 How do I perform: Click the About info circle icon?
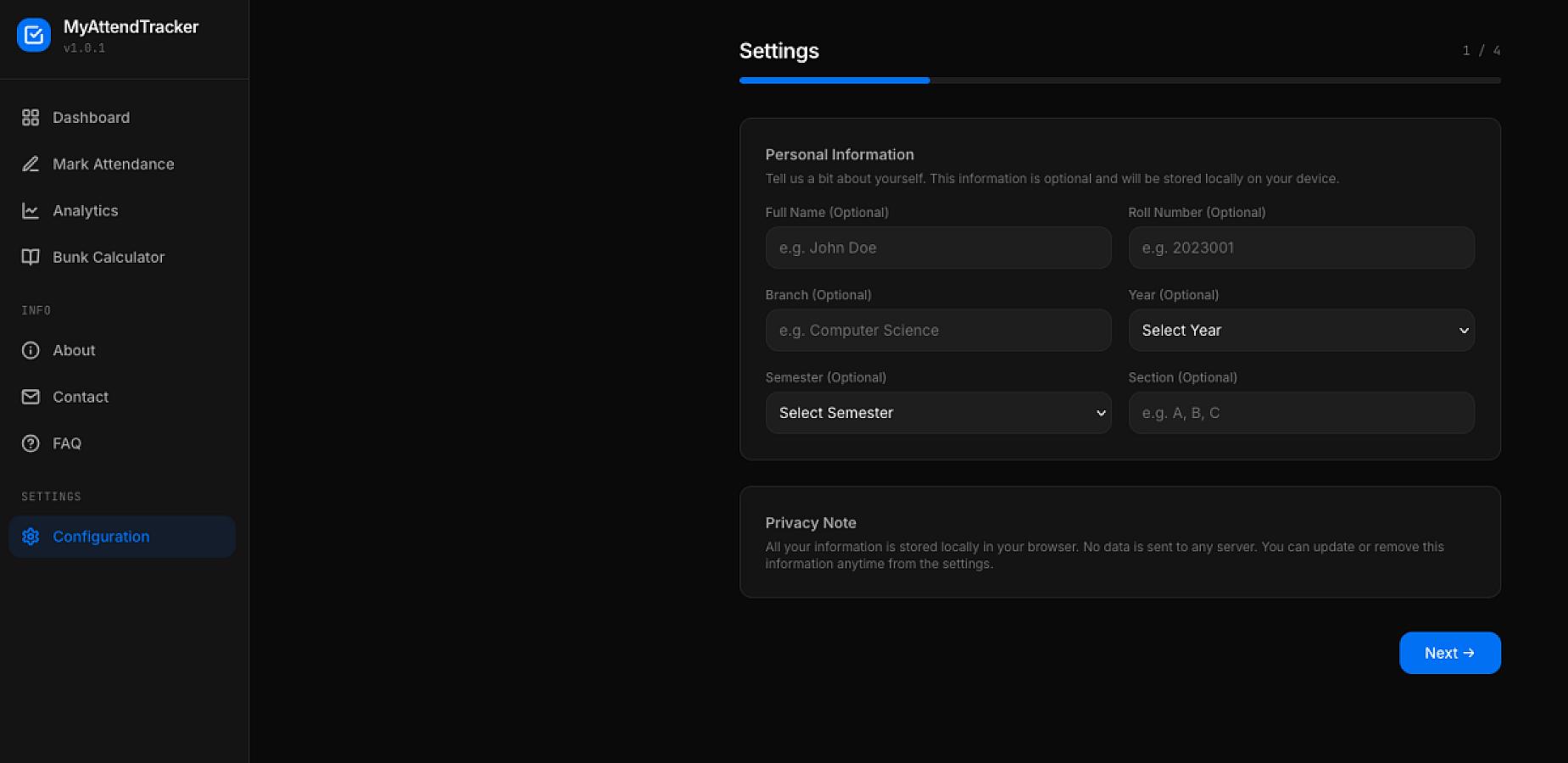point(31,350)
